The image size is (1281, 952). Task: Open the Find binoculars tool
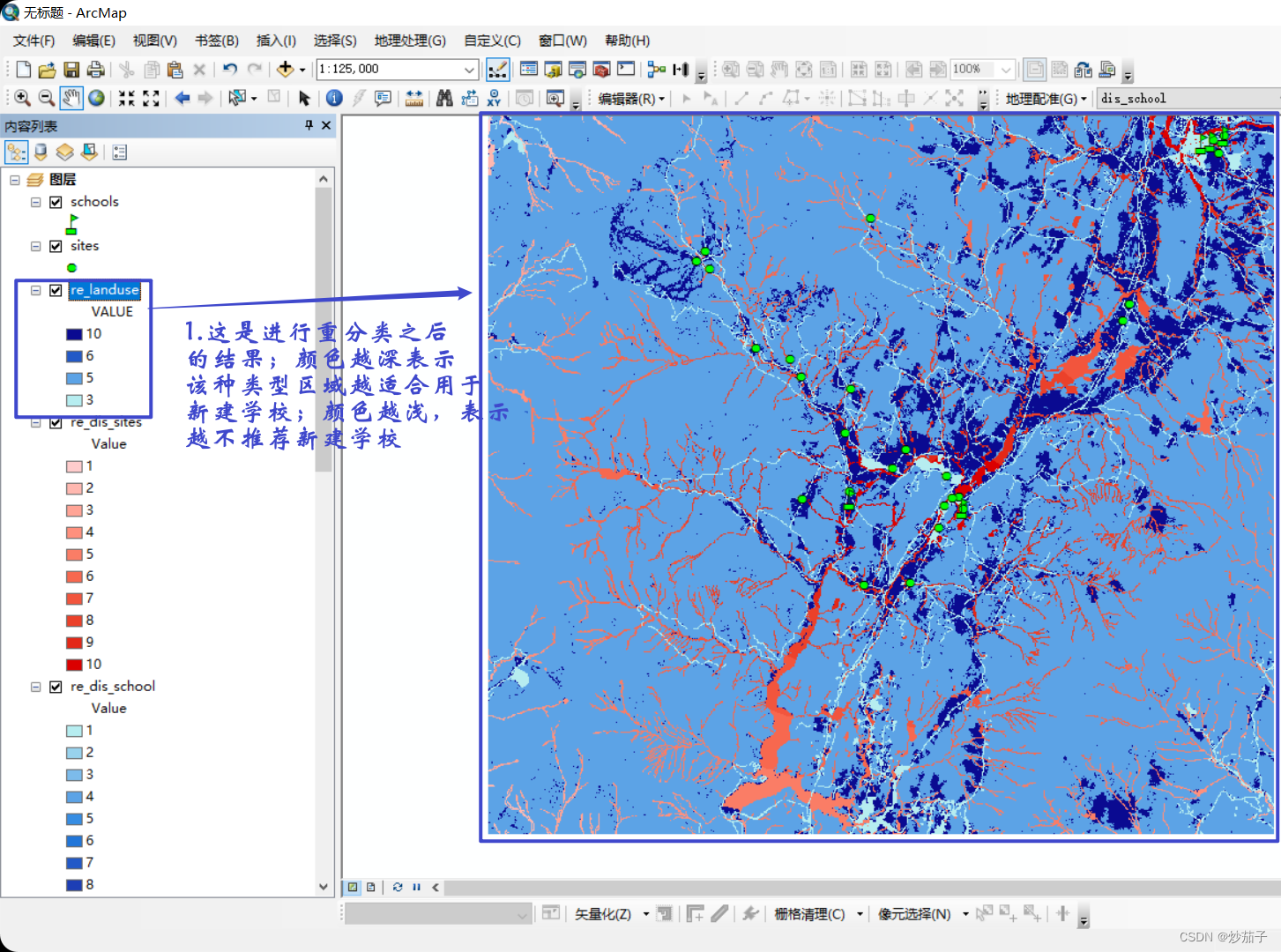(444, 98)
